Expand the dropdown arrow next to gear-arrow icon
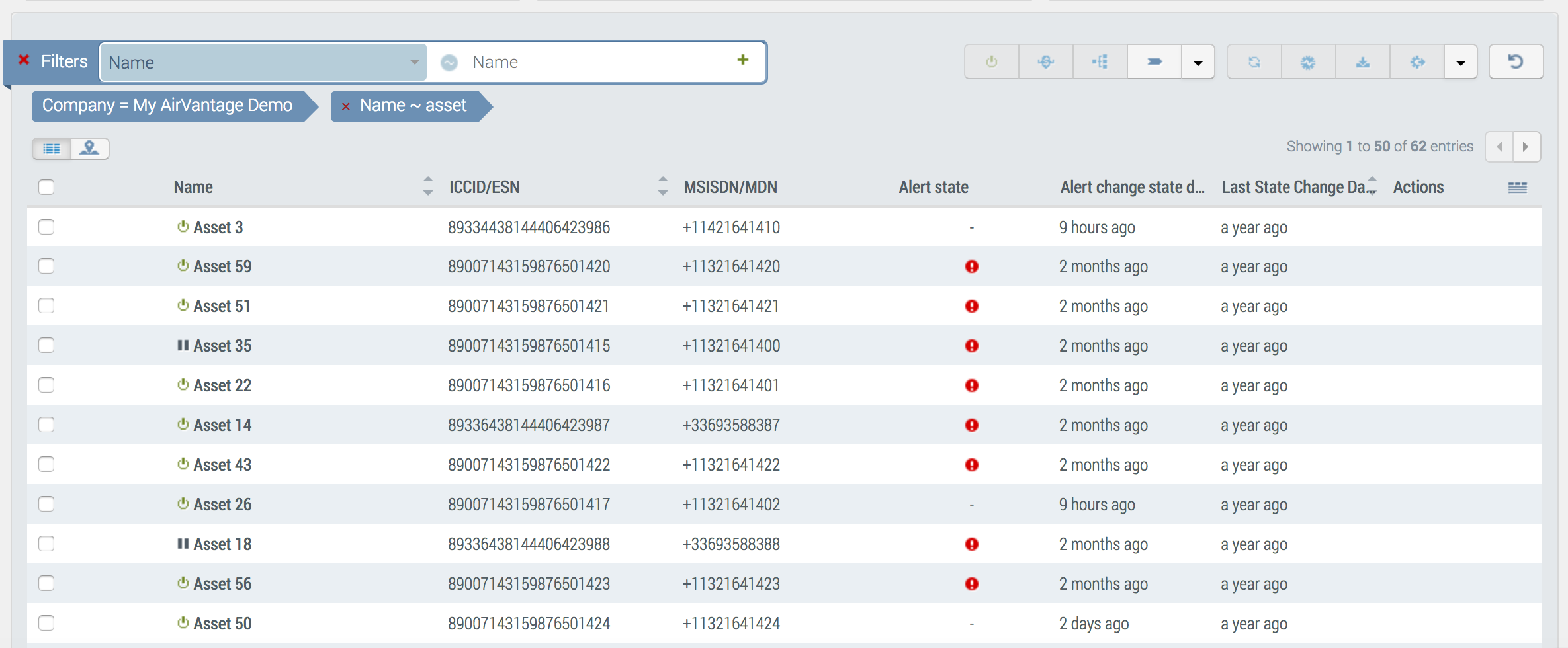Screen dimensions: 1568x648 [x=1460, y=62]
